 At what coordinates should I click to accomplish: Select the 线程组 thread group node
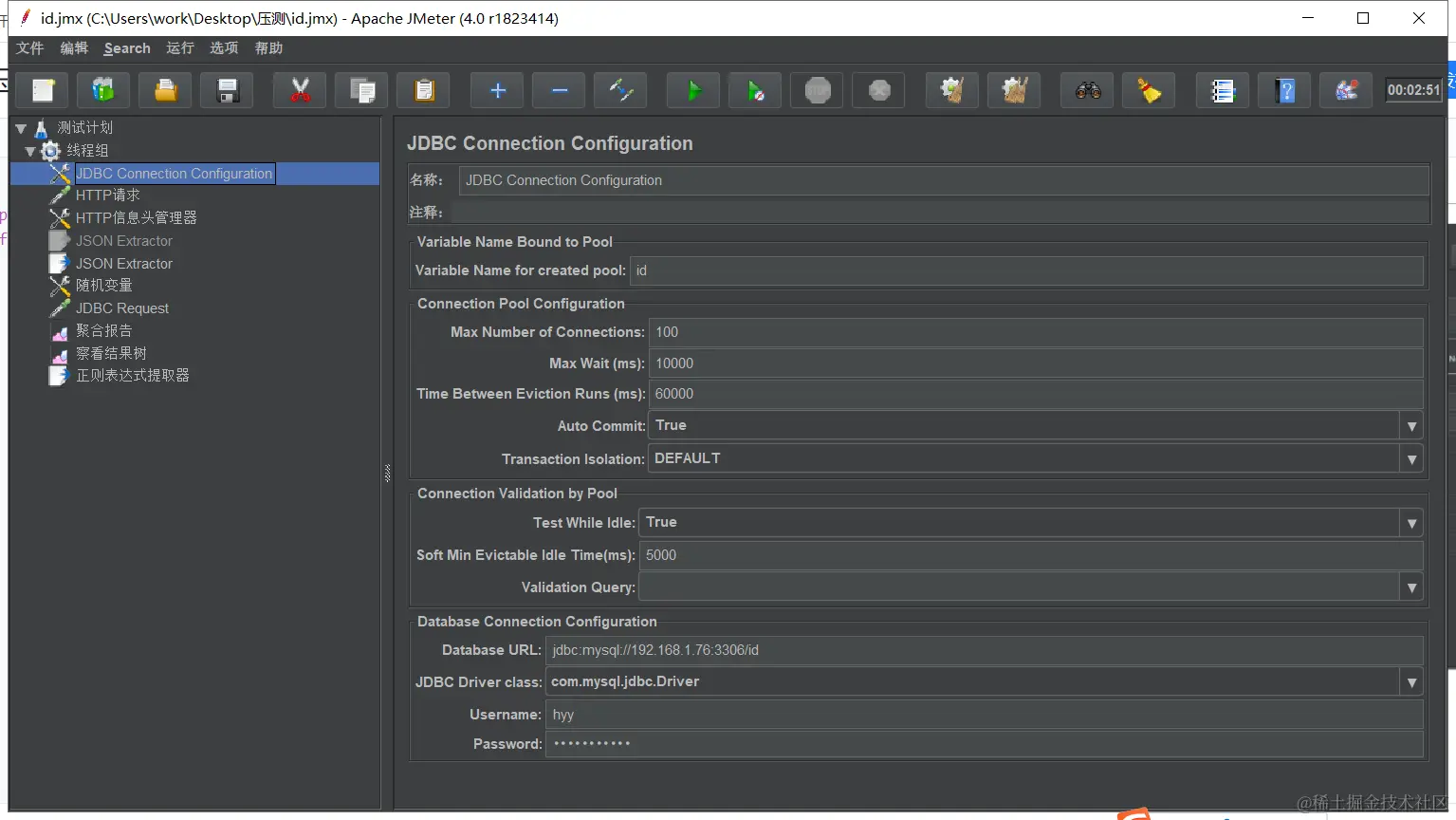[87, 150]
